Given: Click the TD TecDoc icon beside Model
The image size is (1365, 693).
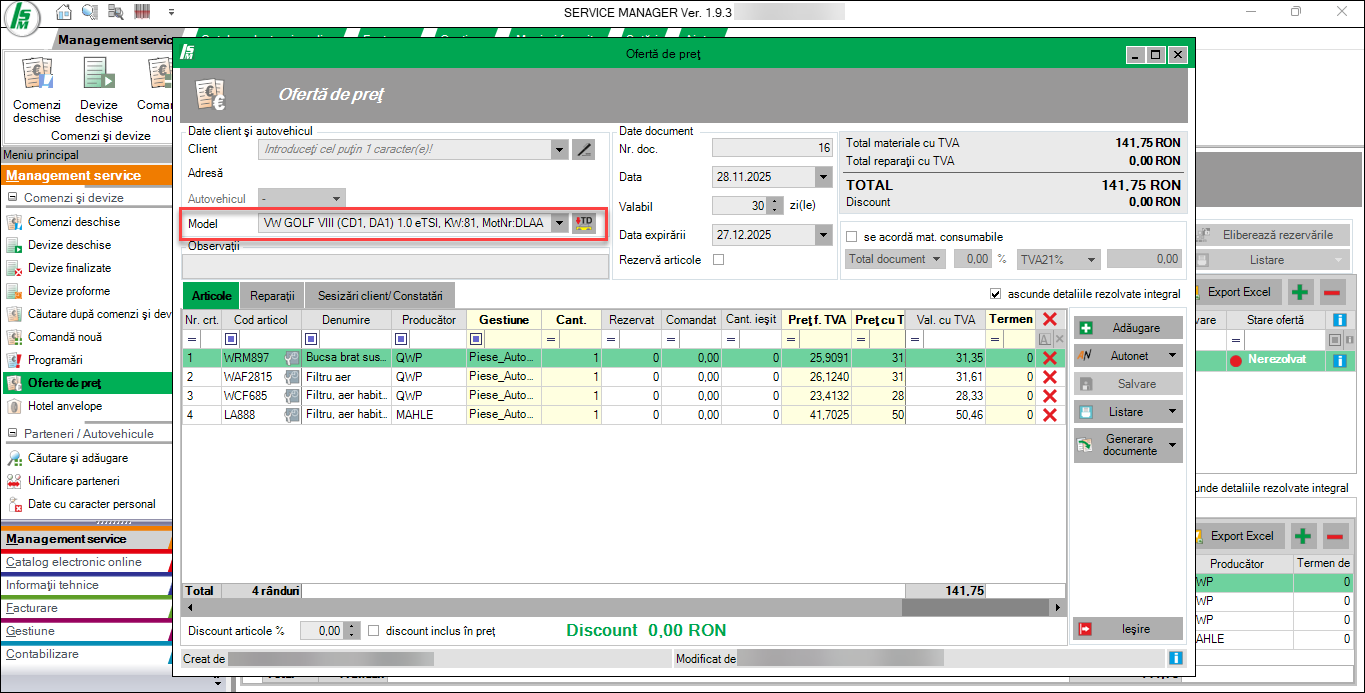Looking at the screenshot, I should click(584, 222).
